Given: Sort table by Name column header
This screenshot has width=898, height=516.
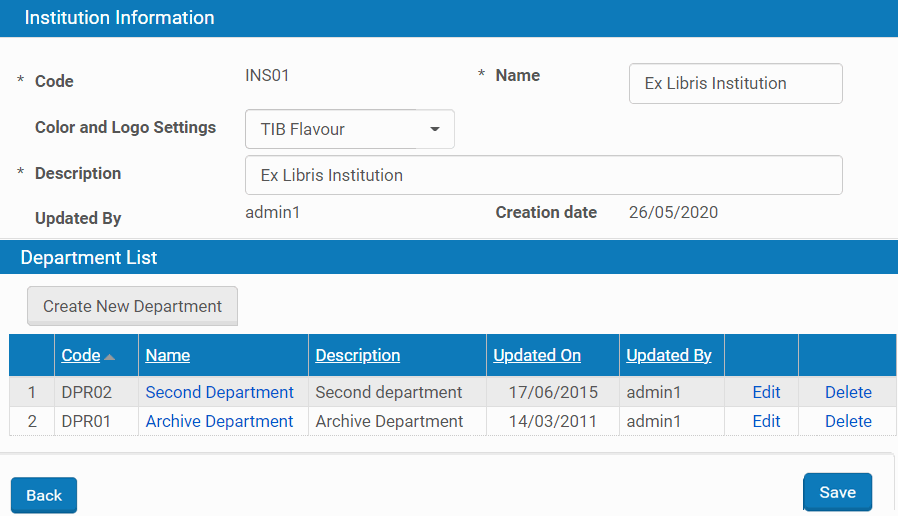Looking at the screenshot, I should point(167,355).
